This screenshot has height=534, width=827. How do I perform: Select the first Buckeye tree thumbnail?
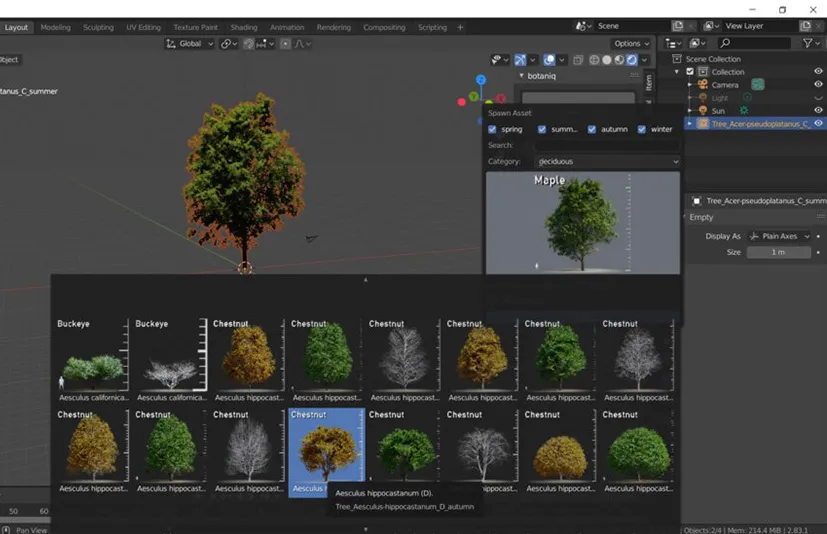[x=92, y=360]
